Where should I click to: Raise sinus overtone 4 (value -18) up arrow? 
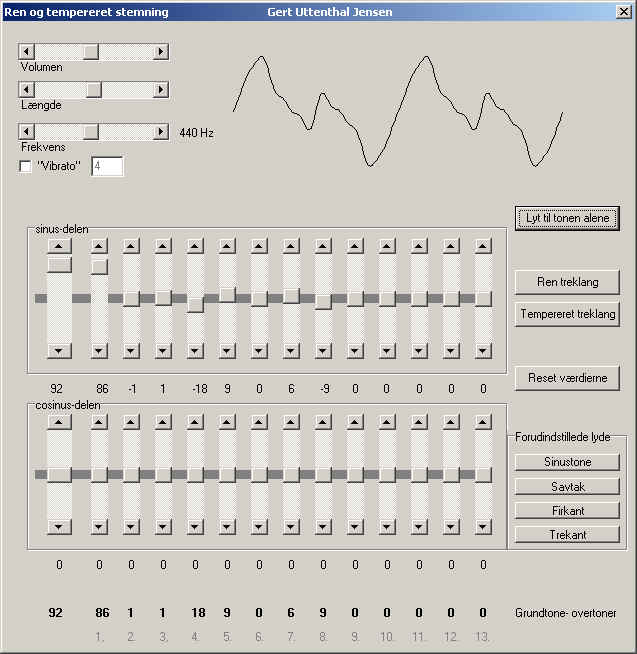pos(195,246)
